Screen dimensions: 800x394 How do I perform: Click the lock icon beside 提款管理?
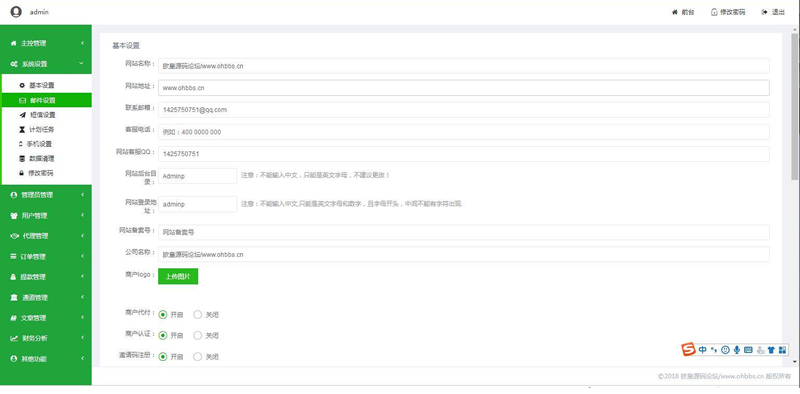pyautogui.click(x=14, y=277)
